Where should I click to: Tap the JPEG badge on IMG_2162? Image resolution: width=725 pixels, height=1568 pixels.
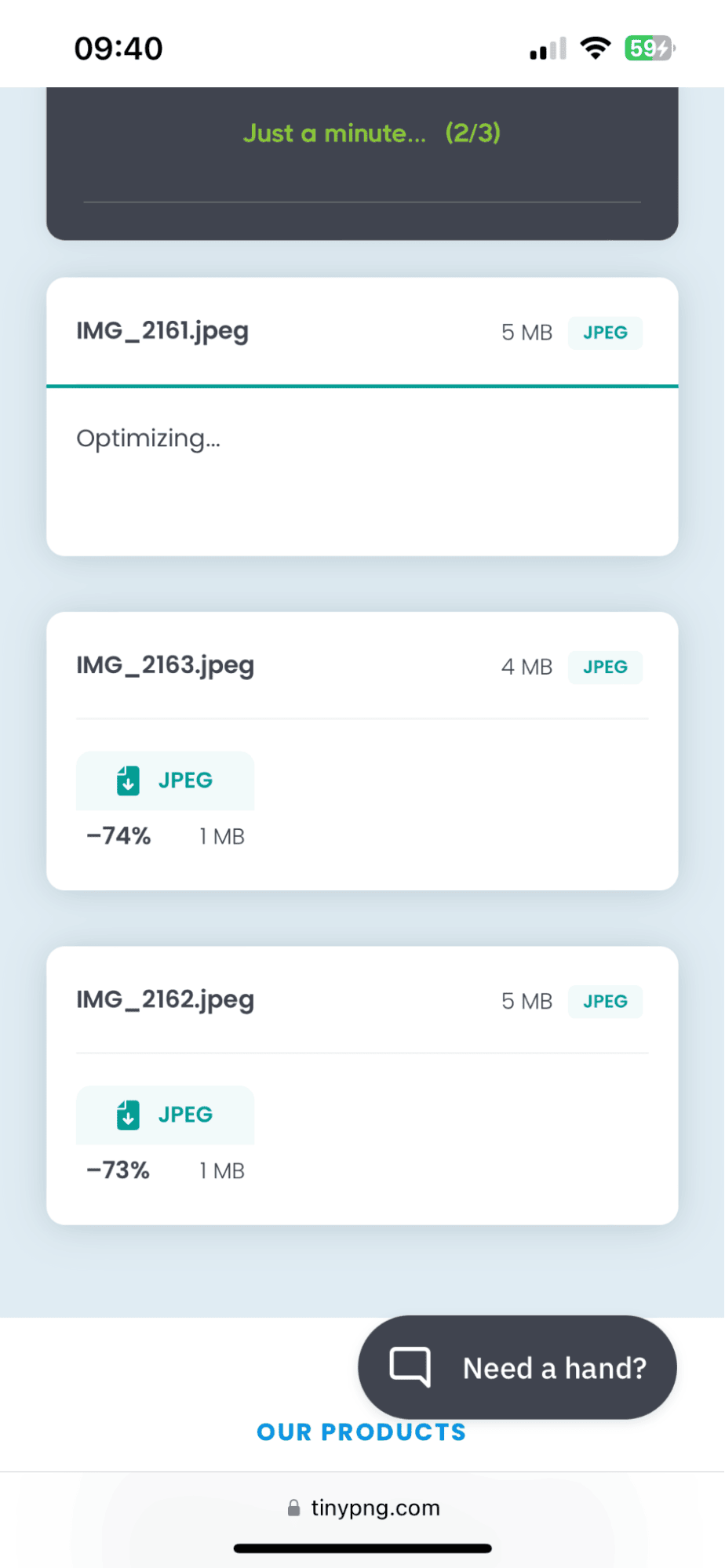pos(605,1001)
